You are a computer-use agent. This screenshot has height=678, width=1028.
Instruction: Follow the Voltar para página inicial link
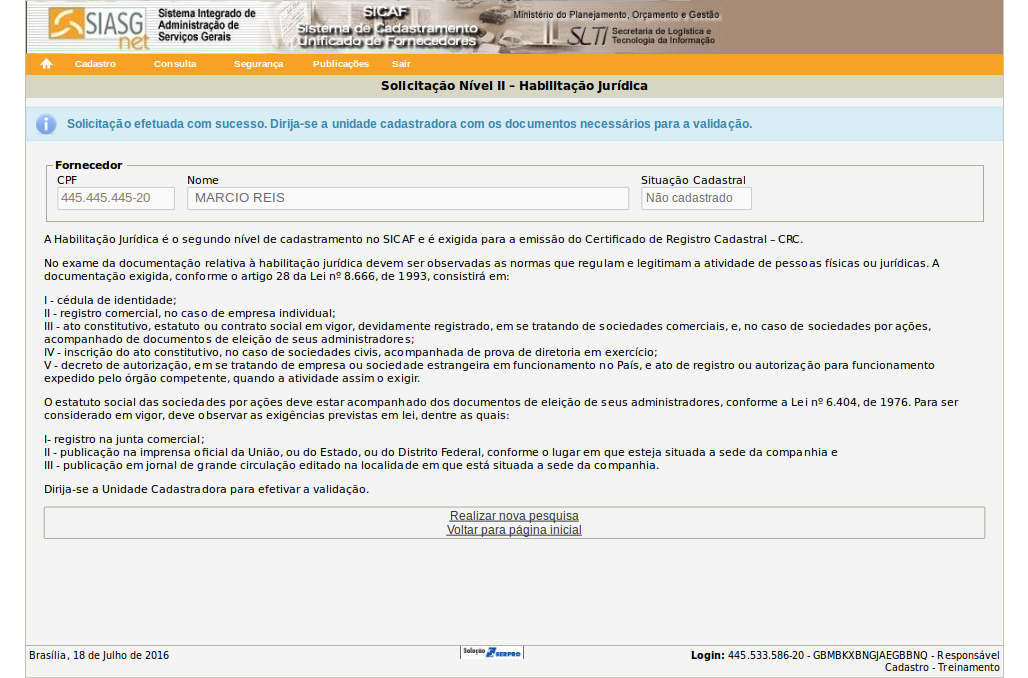pyautogui.click(x=514, y=530)
